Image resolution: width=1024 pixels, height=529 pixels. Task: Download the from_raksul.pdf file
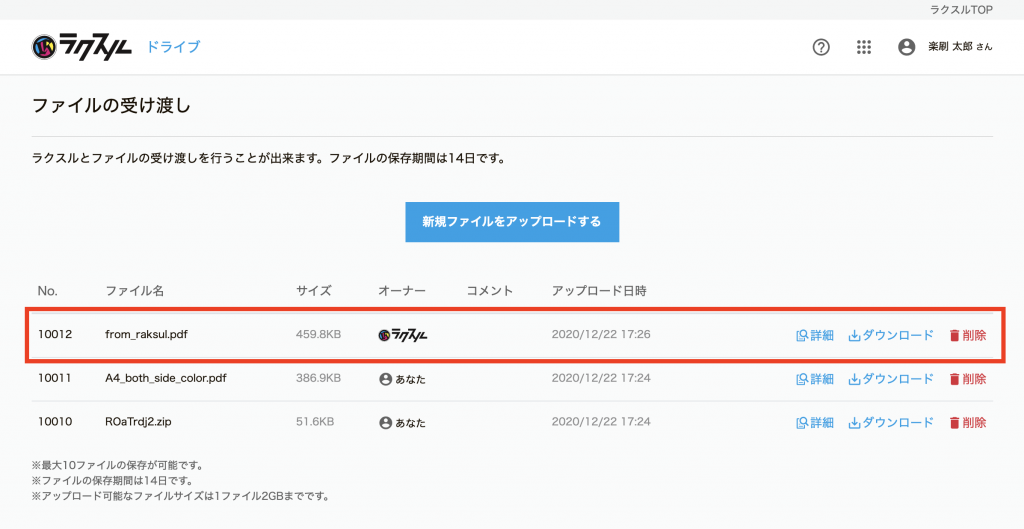point(891,335)
